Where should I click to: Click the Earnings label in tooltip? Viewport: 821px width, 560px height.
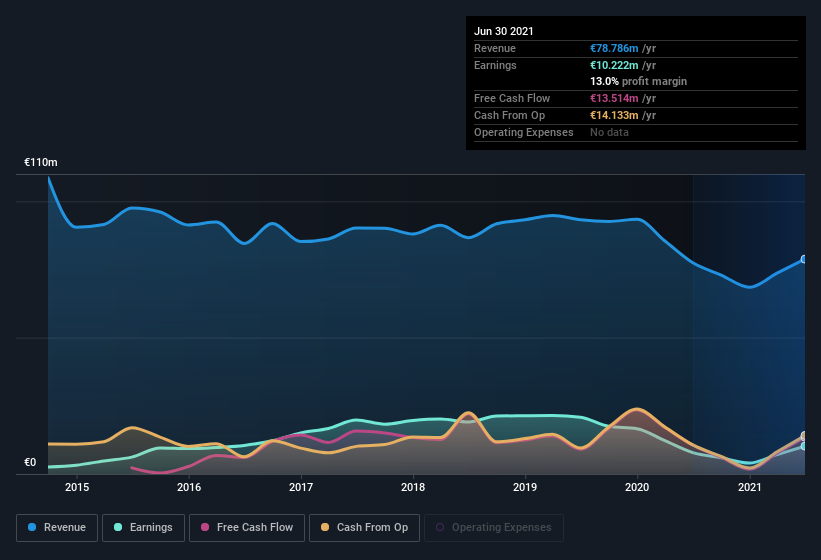(x=495, y=65)
